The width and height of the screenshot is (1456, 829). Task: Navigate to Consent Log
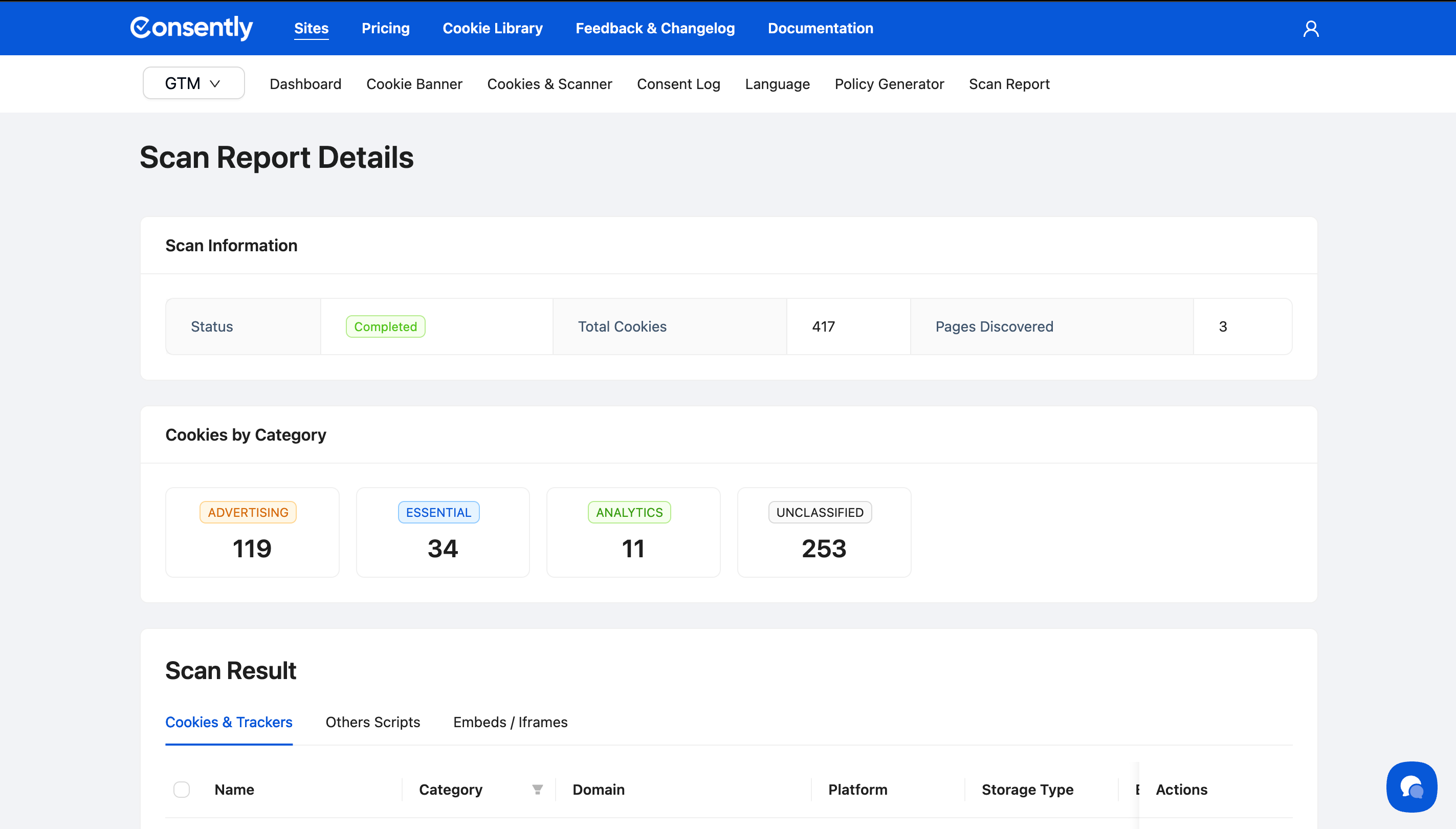pos(678,84)
